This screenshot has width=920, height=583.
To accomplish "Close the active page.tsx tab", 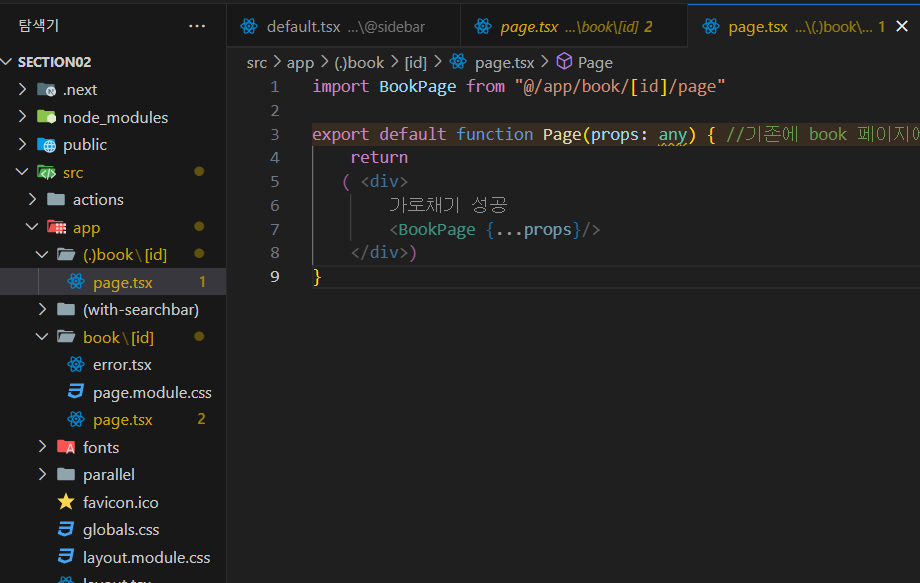I will 902,26.
